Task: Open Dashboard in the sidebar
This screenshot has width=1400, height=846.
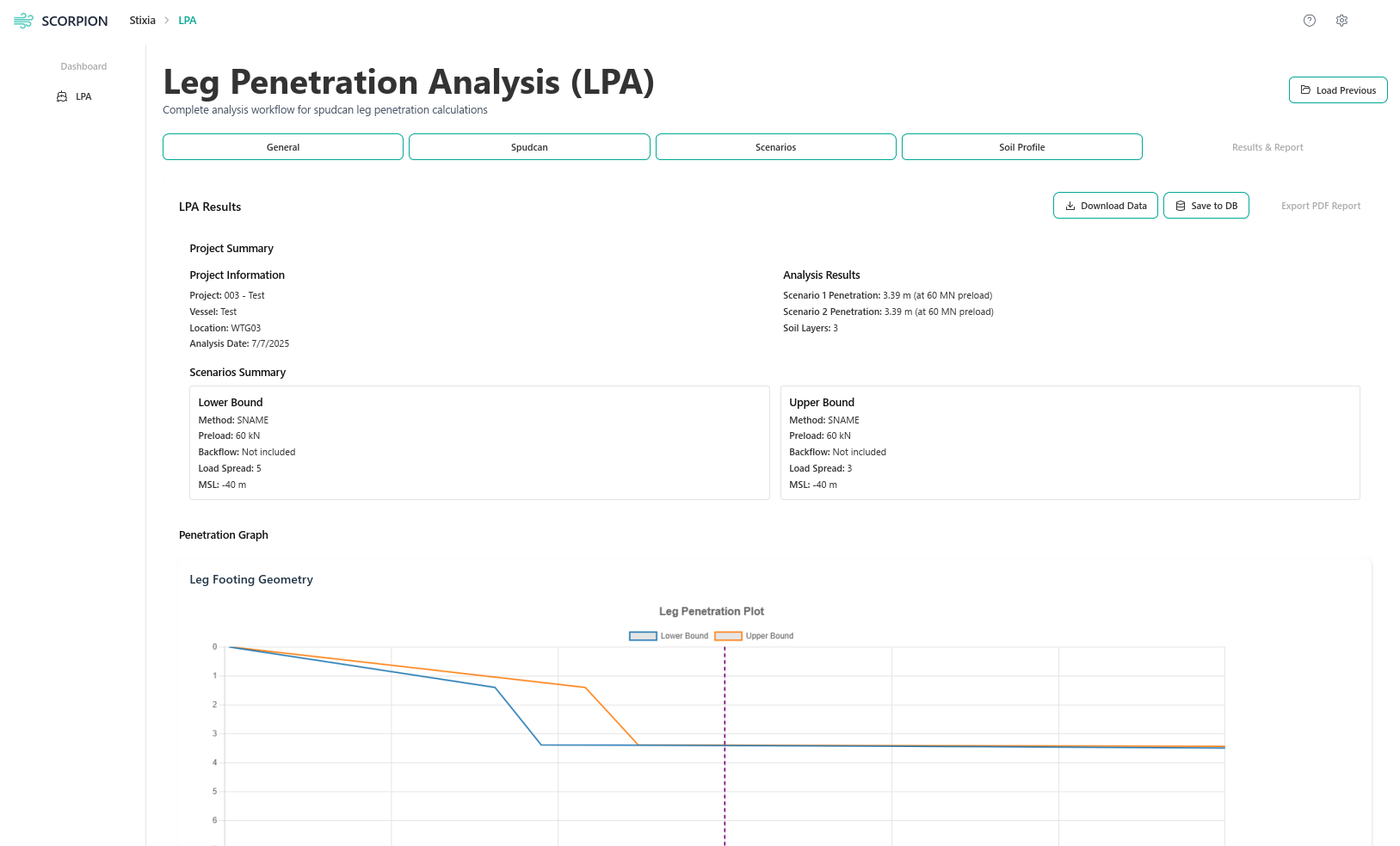Action: tap(83, 66)
